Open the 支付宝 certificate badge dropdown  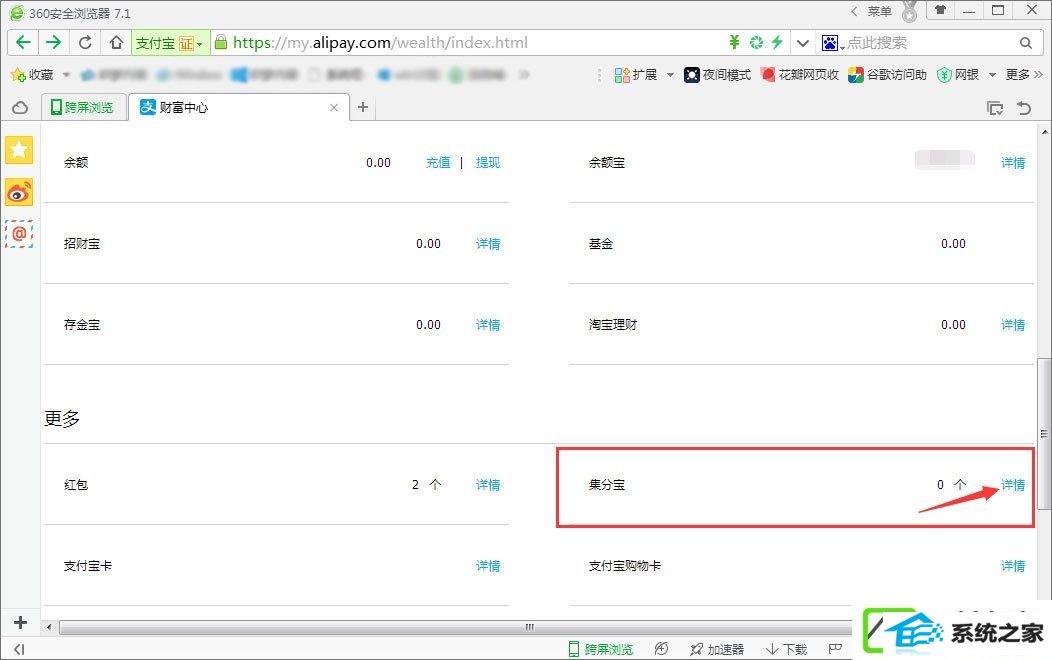point(170,43)
